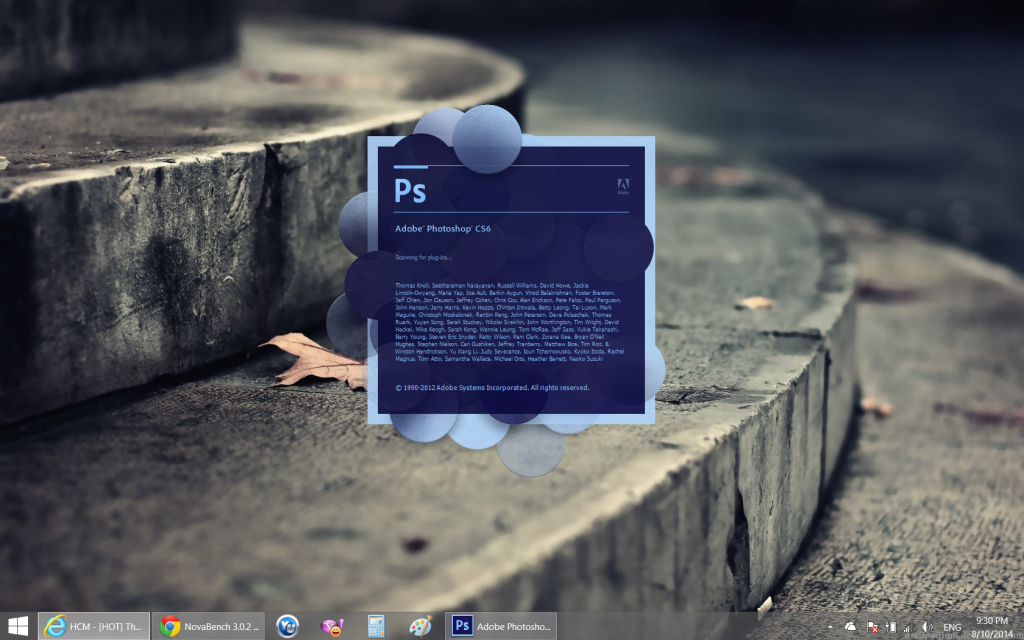Switch input language via ENG indicator
This screenshot has height=640, width=1024.
click(951, 627)
